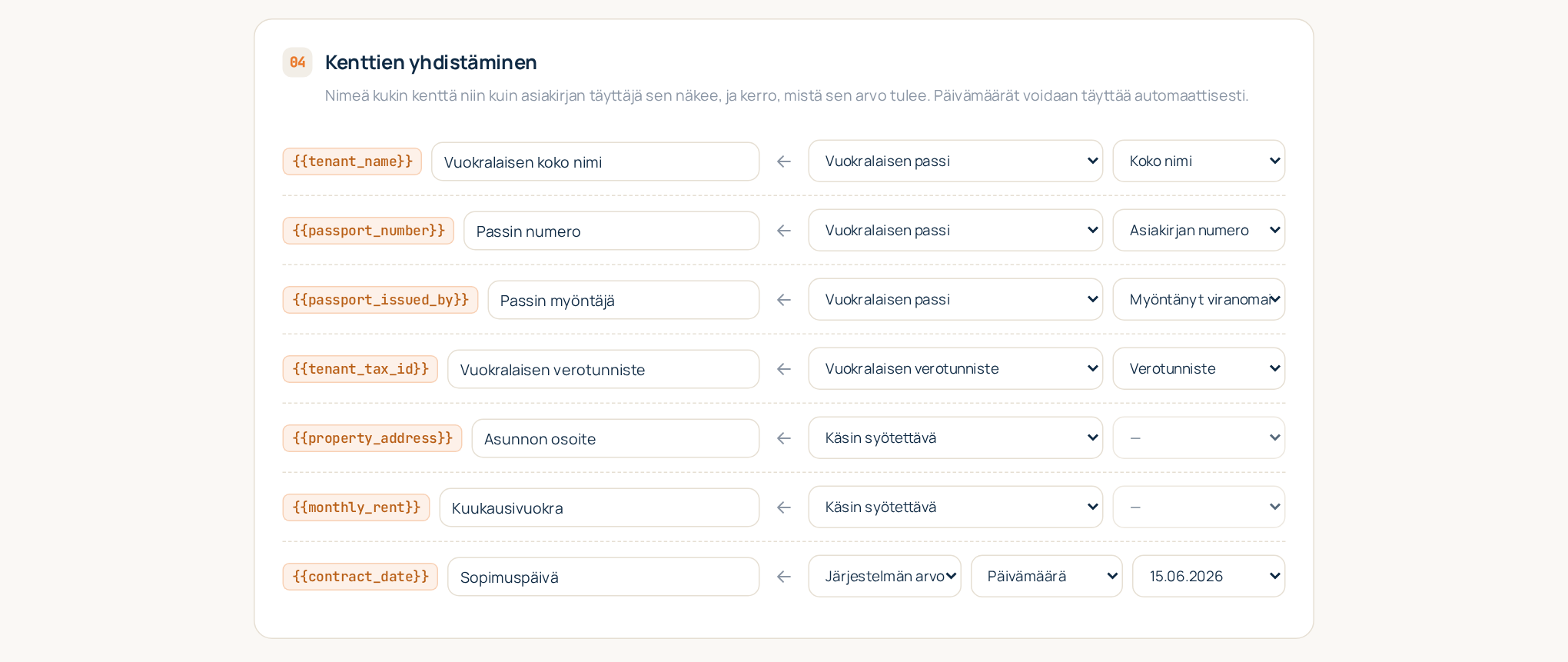
Task: Open source dropdown in passport_issued_by row
Action: 955,299
